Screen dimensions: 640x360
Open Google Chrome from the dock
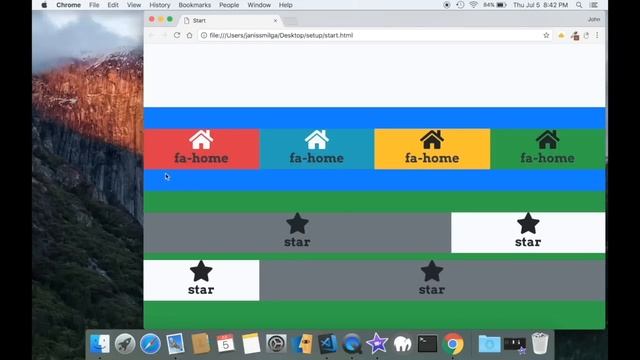point(453,344)
